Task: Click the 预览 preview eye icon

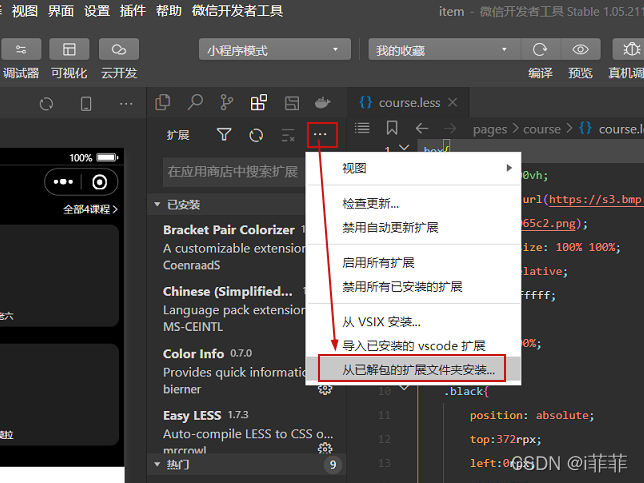Action: (580, 50)
